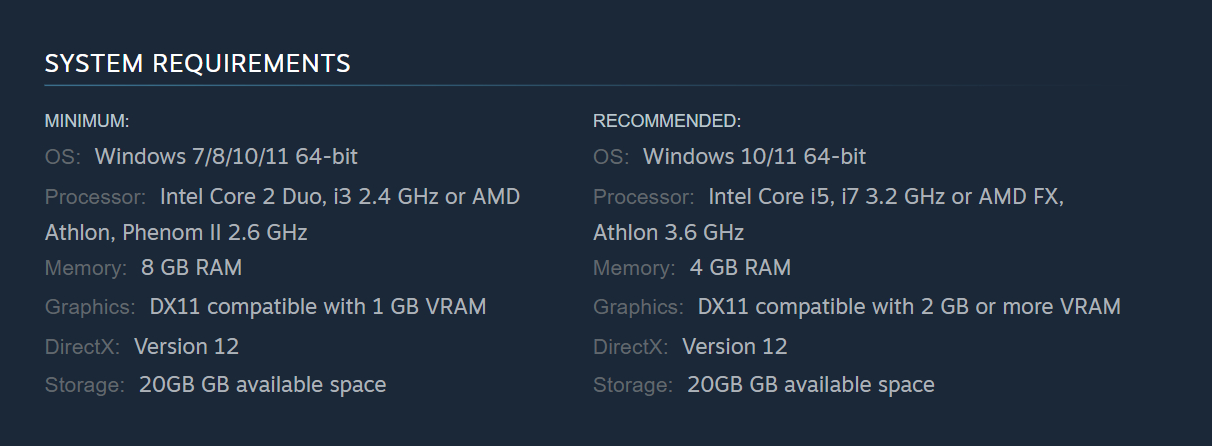This screenshot has width=1212, height=446.
Task: Click Version 12 under Minimum DirectX
Action: click(186, 347)
